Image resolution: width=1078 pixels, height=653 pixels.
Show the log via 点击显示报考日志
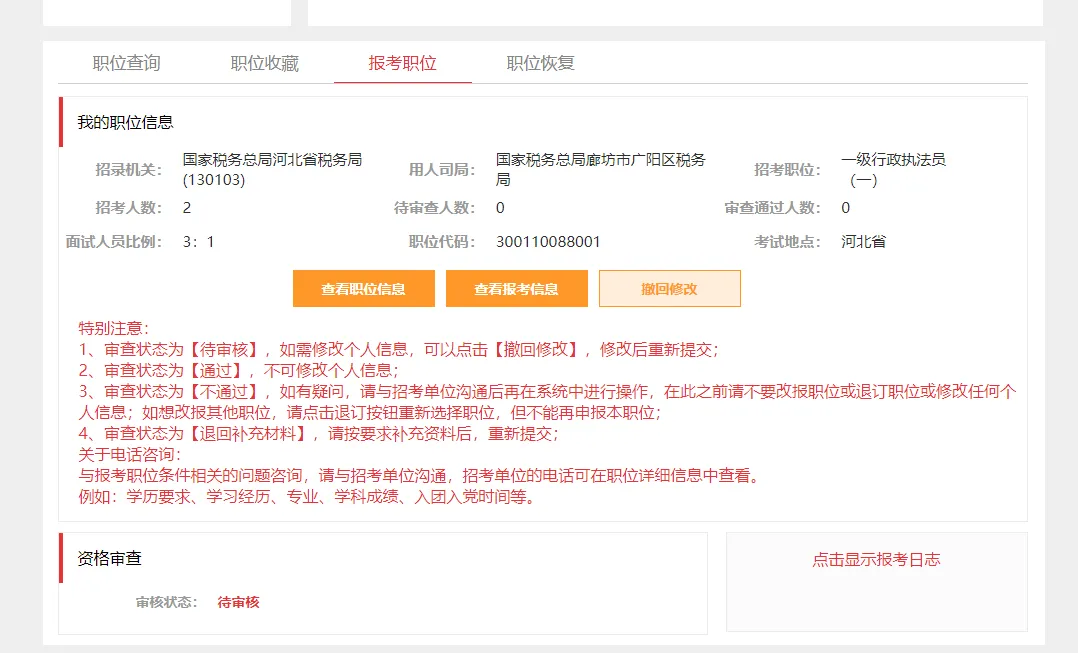click(876, 560)
